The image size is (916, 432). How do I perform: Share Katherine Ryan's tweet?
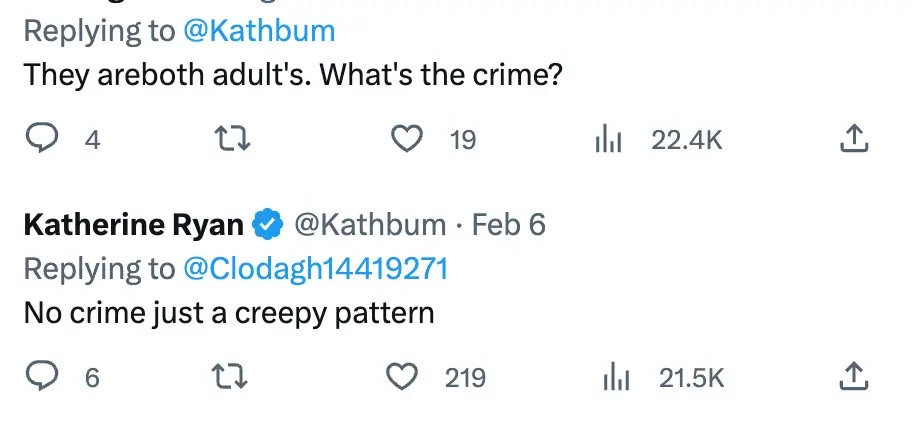click(853, 376)
